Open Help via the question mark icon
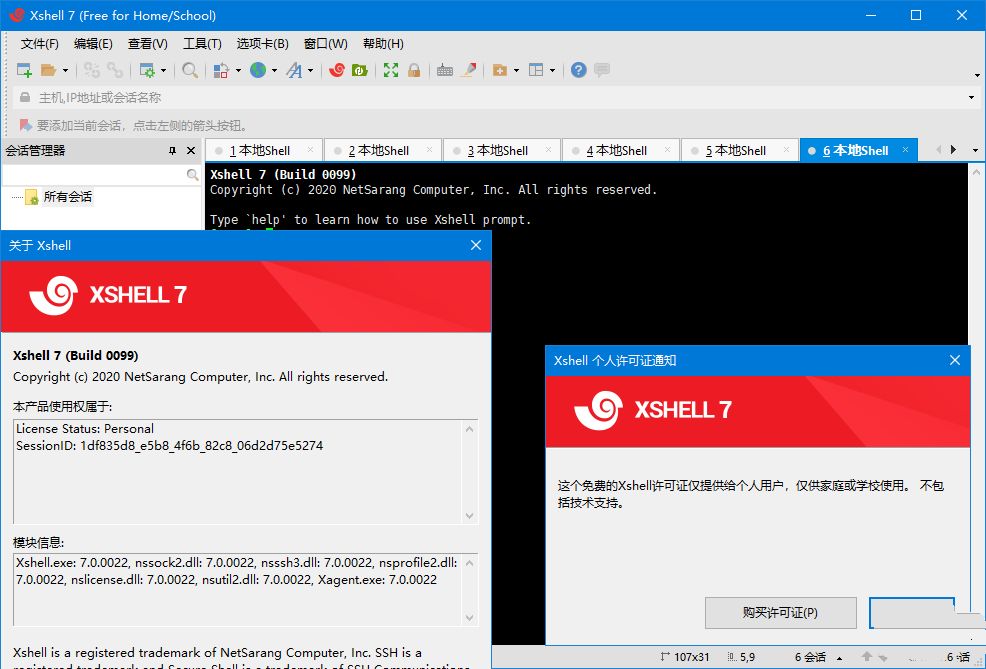 coord(578,70)
